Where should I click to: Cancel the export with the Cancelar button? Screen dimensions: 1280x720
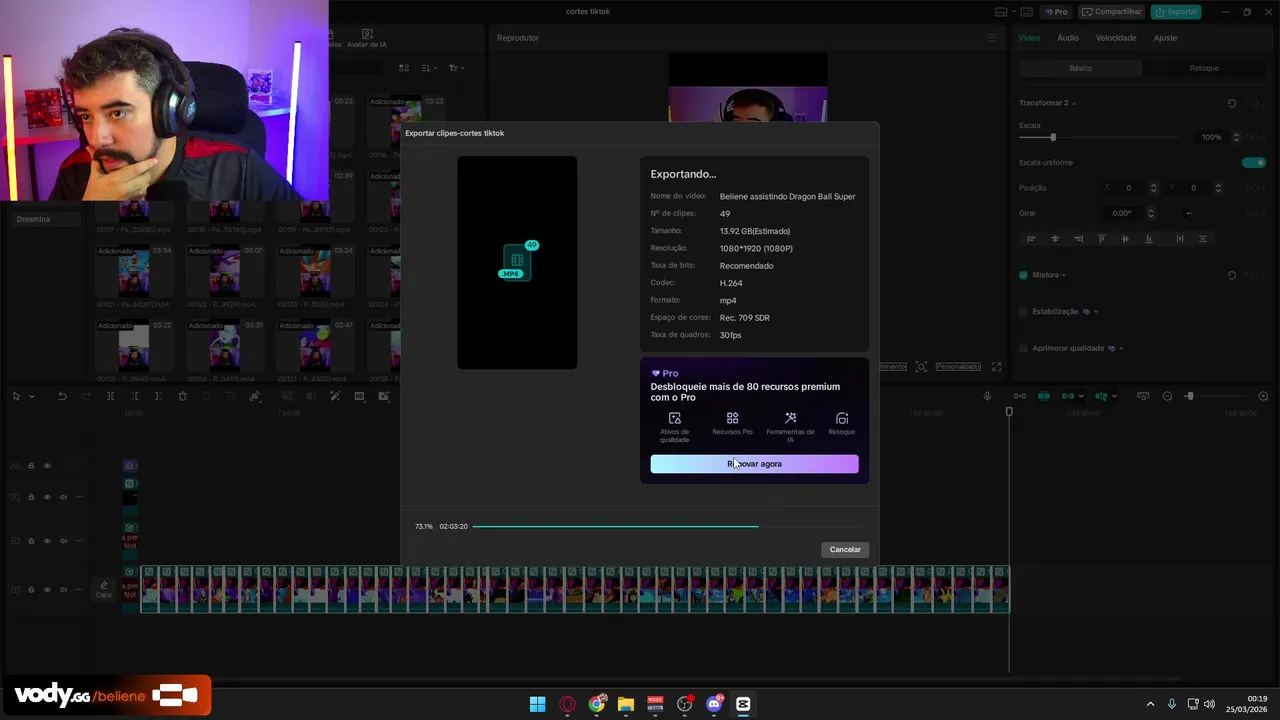pyautogui.click(x=845, y=549)
